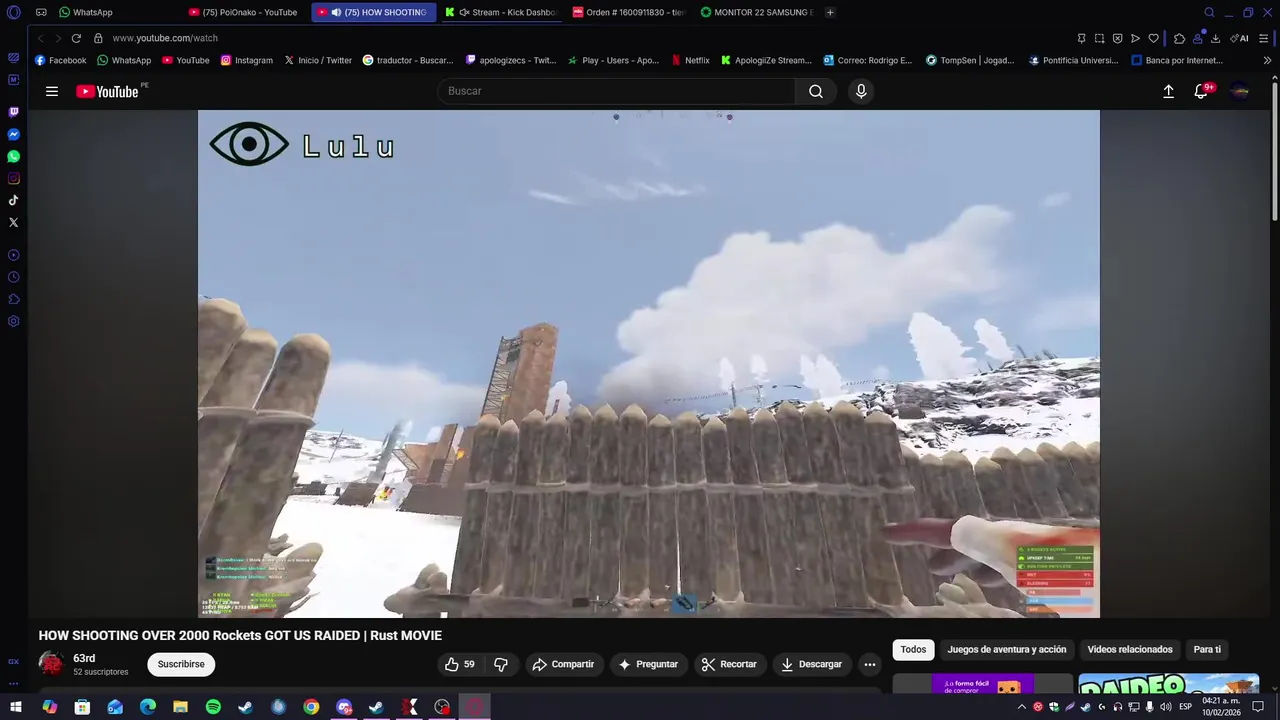Open taskbar volume speaker icon
1280x720 pixels.
[x=1166, y=707]
